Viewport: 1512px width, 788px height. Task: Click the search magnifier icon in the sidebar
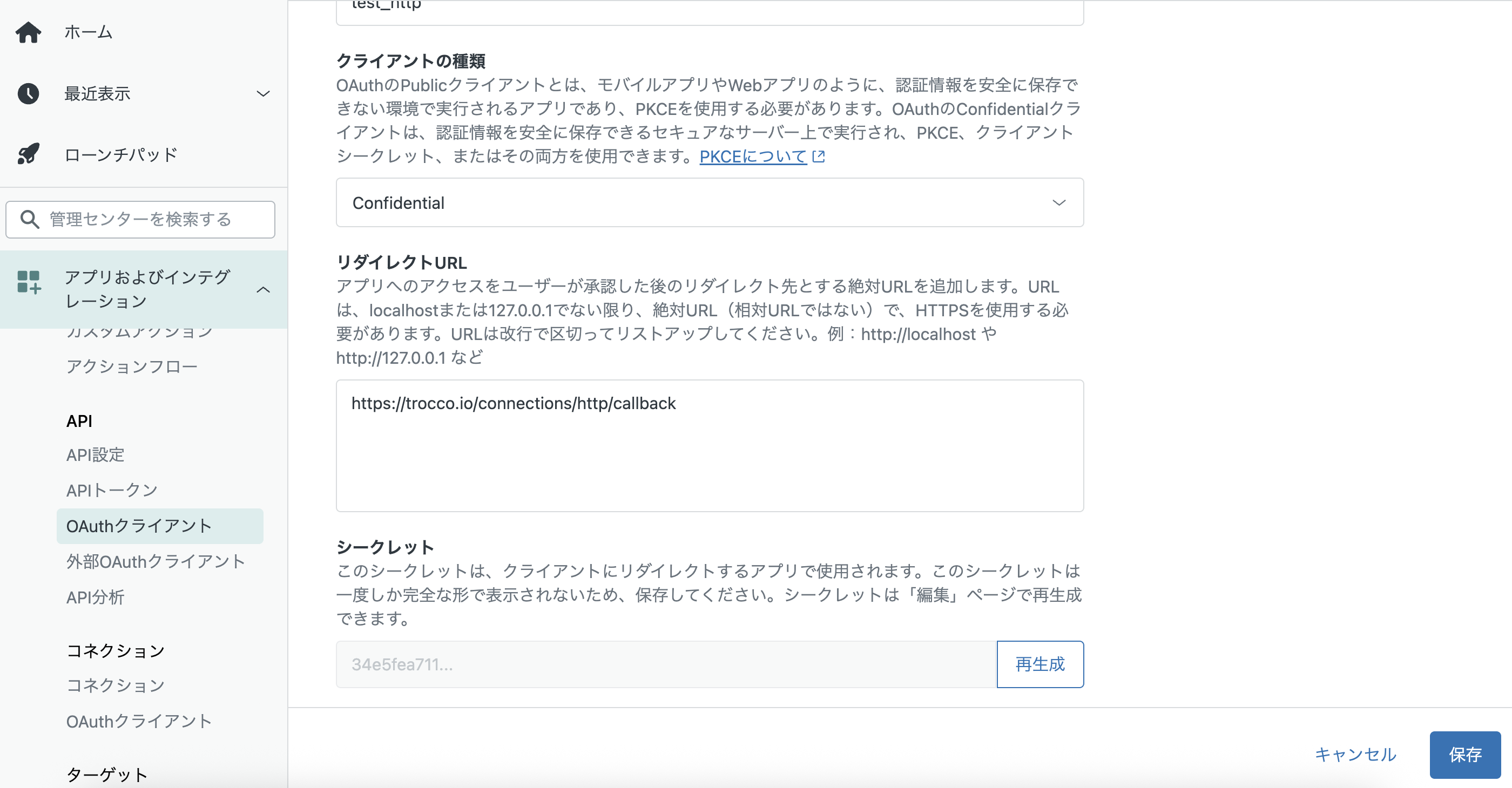(x=28, y=220)
